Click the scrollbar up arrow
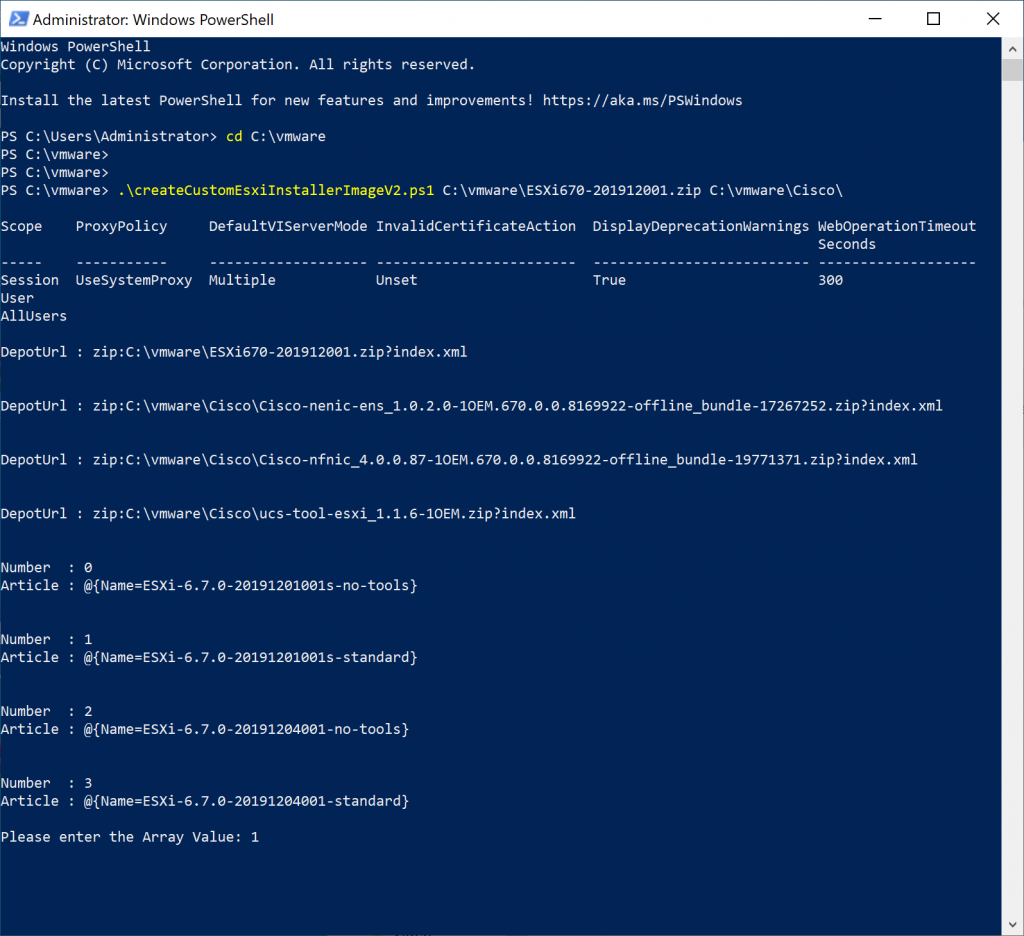Image resolution: width=1024 pixels, height=936 pixels. 1012,48
